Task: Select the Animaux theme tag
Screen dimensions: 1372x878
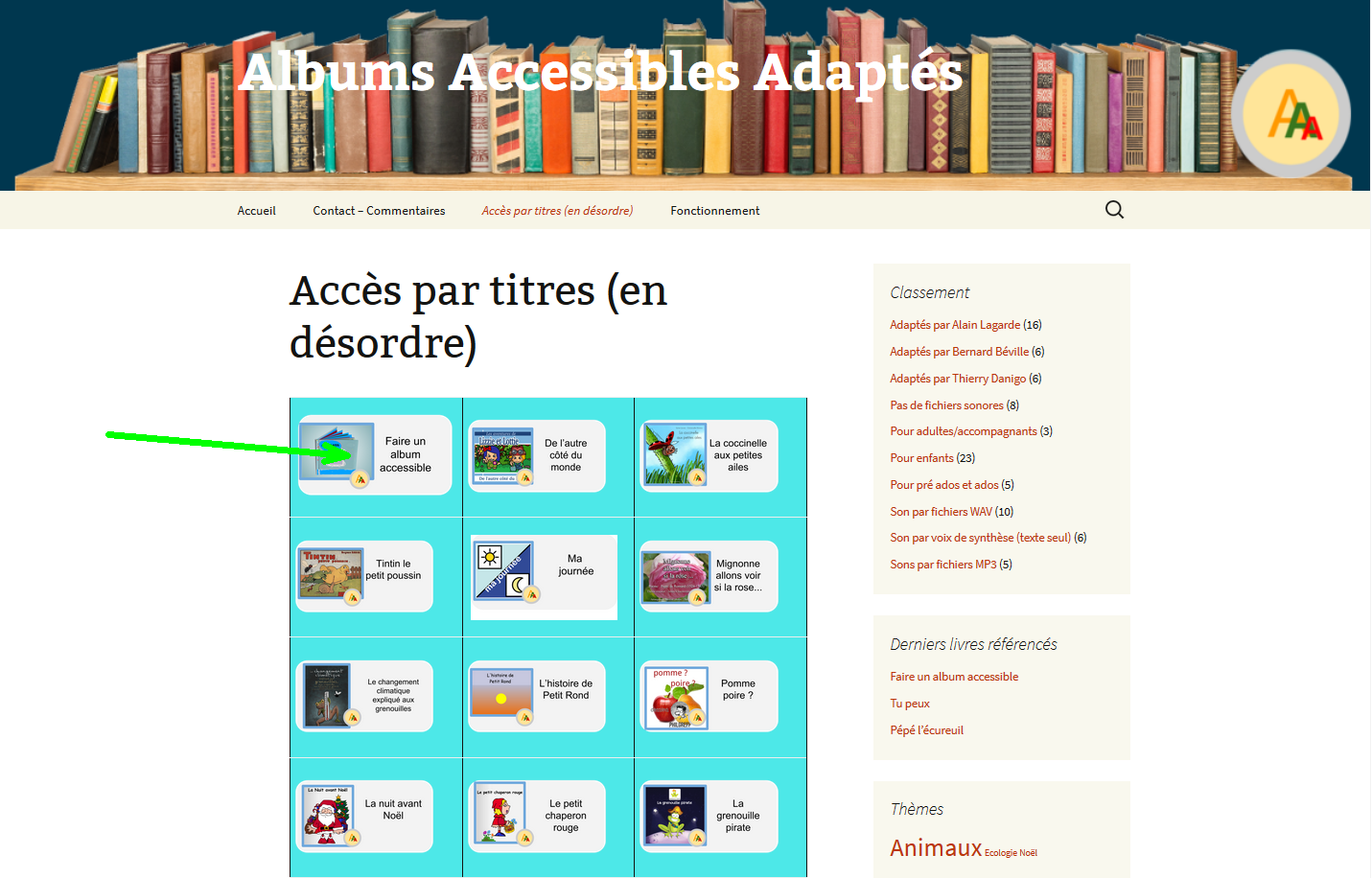Action: [x=936, y=848]
